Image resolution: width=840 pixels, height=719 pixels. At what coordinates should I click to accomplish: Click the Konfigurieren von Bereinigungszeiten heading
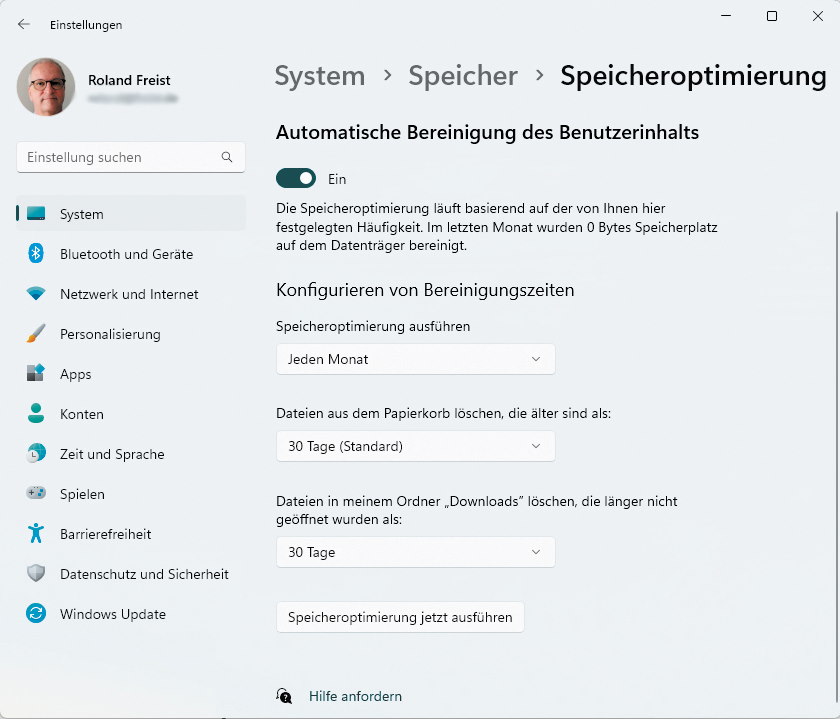pos(425,290)
